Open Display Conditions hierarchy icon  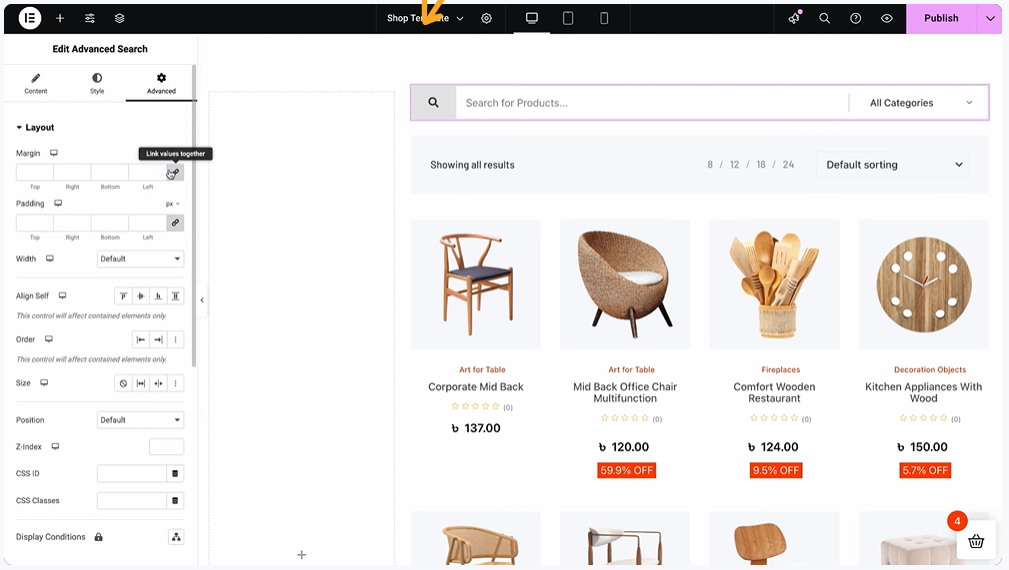tap(176, 537)
